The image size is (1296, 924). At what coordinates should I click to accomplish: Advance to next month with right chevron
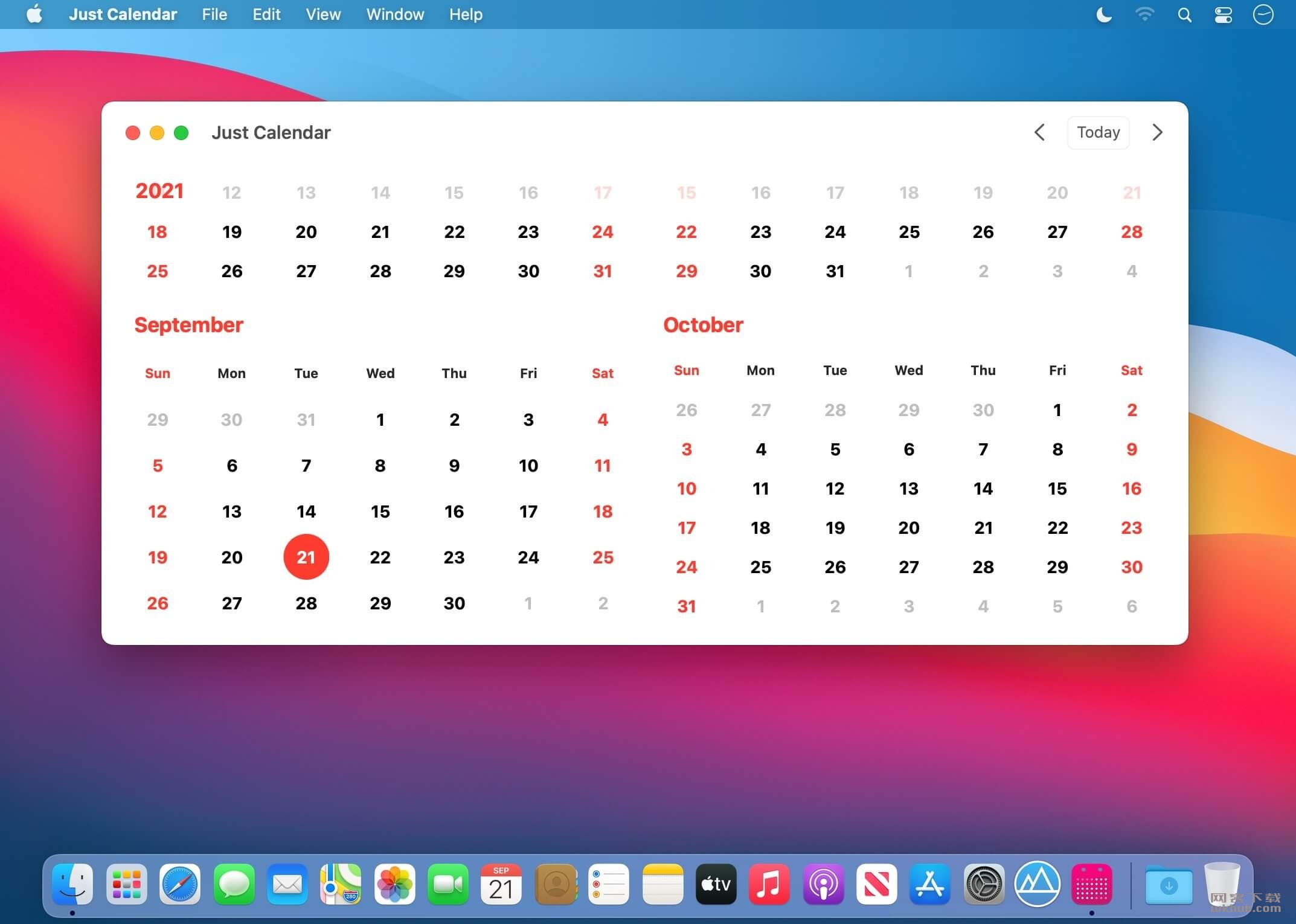[1156, 132]
